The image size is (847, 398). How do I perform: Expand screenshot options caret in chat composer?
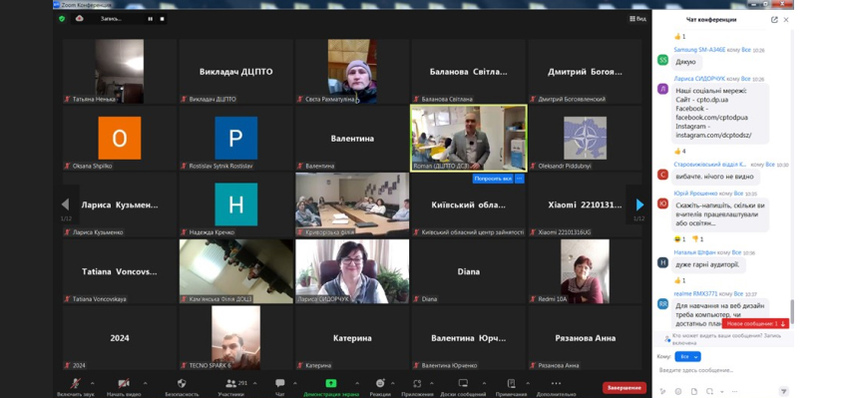click(722, 392)
